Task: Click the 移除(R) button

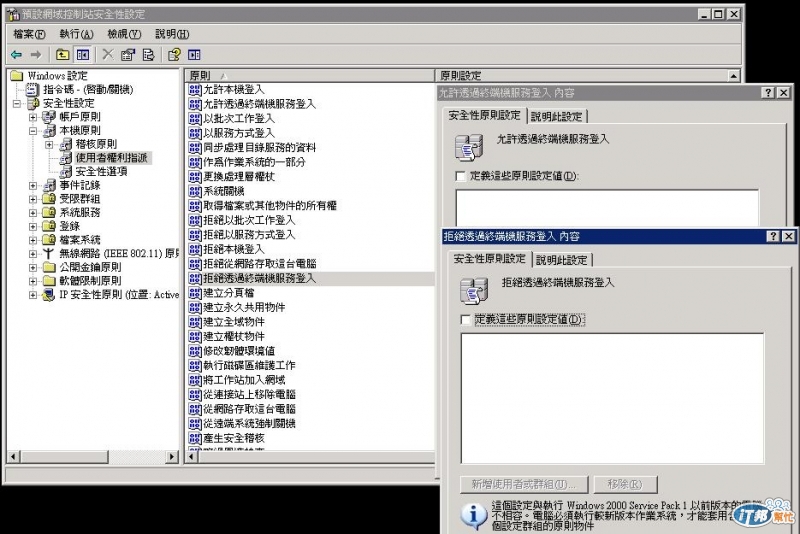Action: (x=625, y=484)
